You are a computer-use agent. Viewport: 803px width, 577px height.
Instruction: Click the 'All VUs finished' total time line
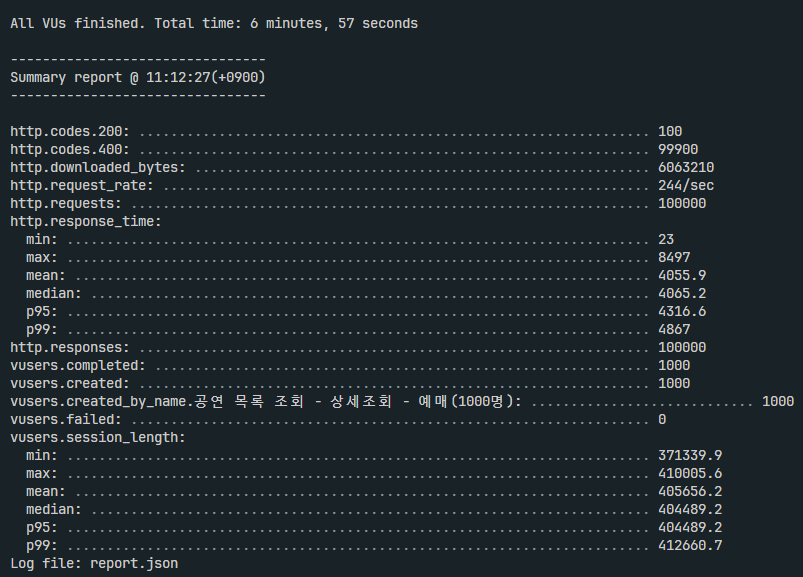(x=214, y=24)
